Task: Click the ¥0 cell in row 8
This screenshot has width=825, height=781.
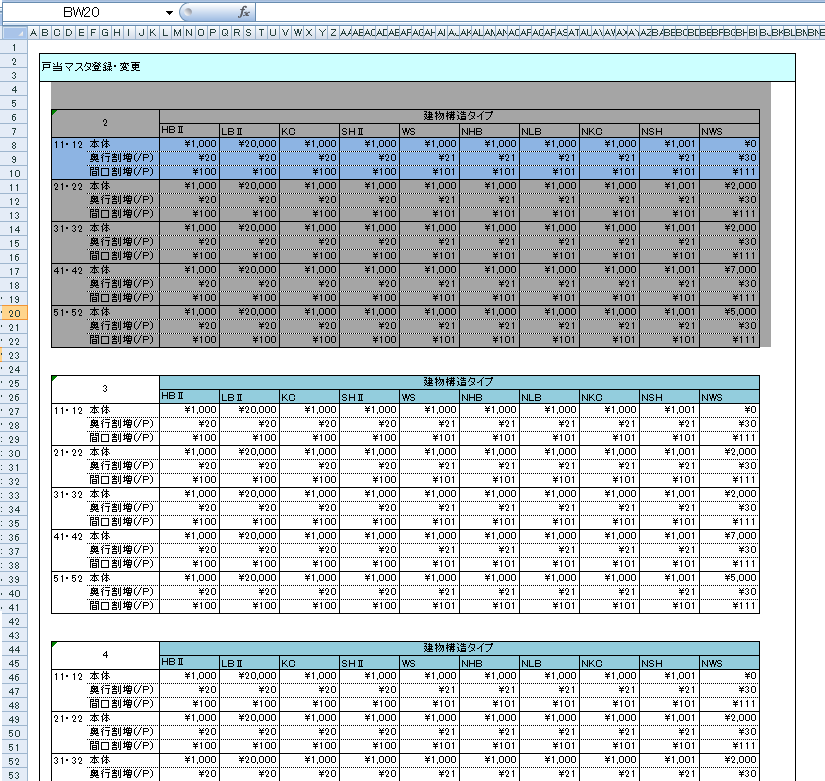Action: click(729, 144)
